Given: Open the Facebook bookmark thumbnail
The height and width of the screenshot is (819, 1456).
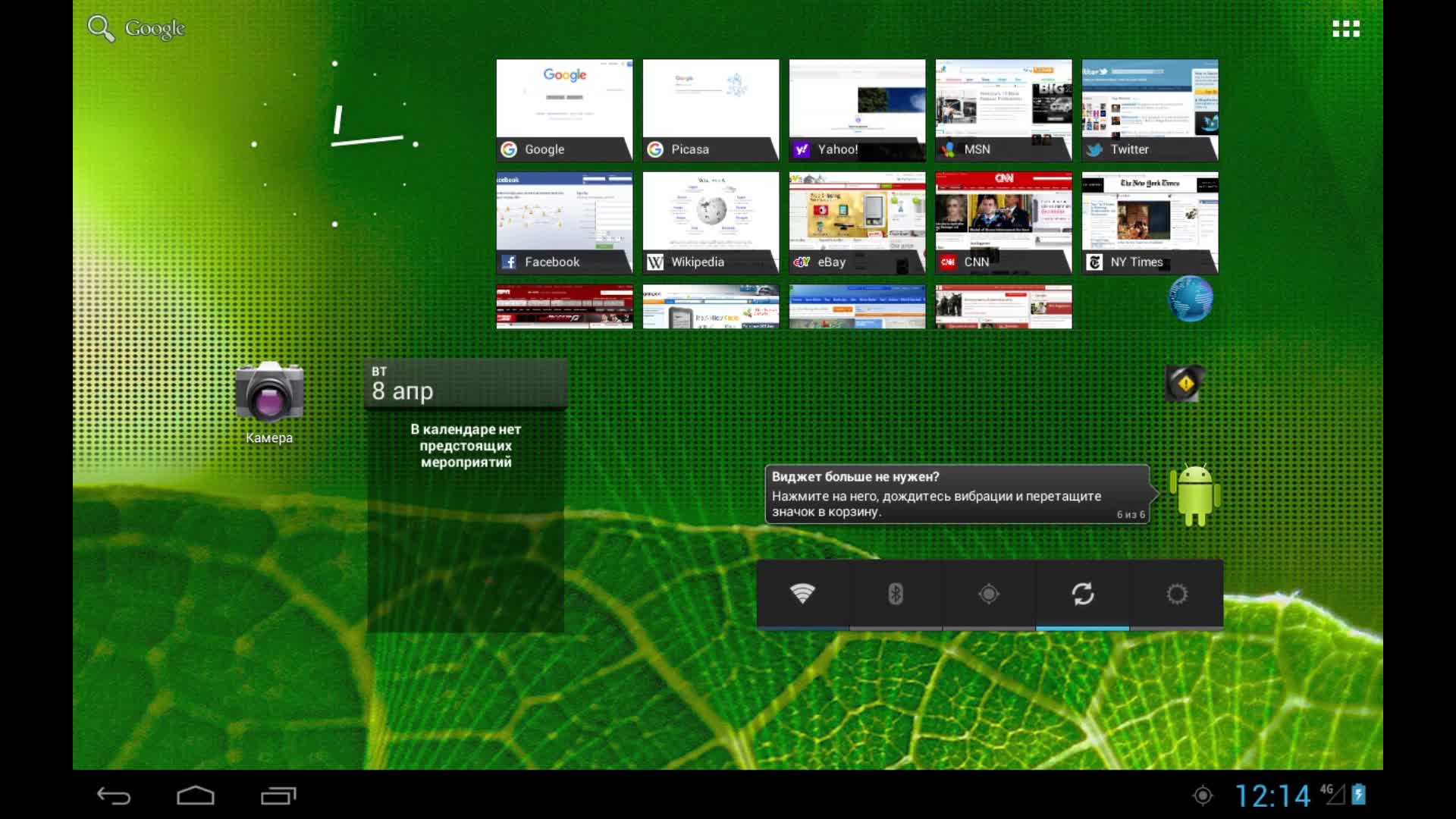Looking at the screenshot, I should pos(564,223).
